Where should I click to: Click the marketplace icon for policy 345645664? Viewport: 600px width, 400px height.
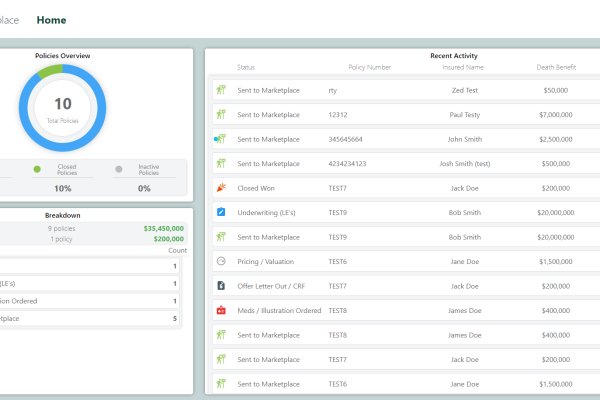point(220,138)
